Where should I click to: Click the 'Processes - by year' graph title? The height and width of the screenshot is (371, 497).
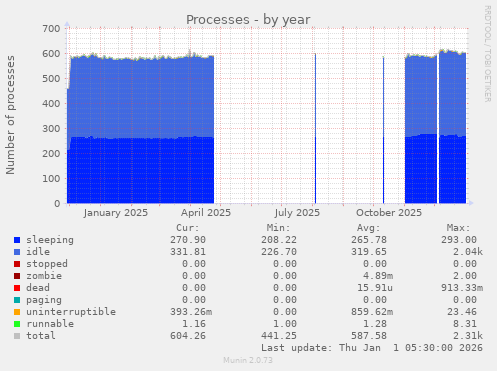pyautogui.click(x=248, y=20)
